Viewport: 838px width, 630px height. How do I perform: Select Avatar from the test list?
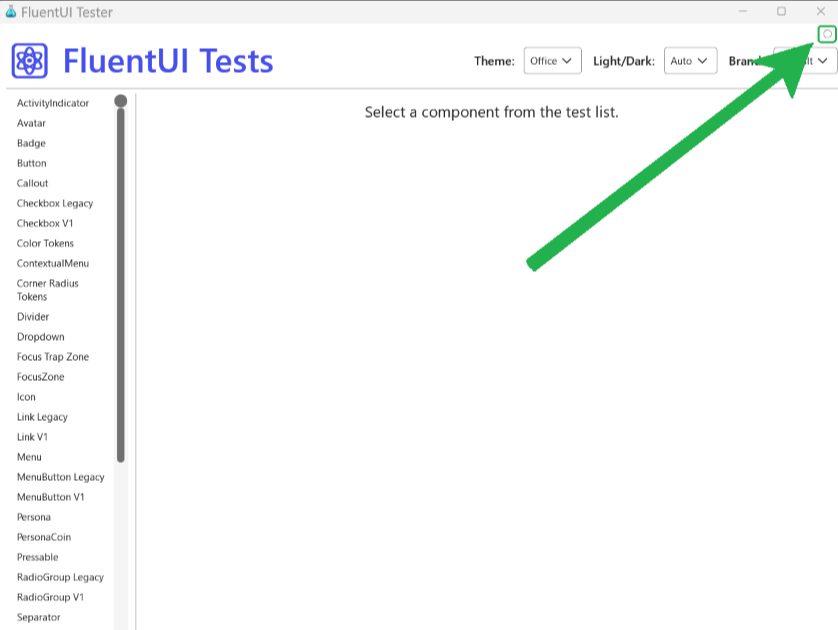pyautogui.click(x=31, y=123)
